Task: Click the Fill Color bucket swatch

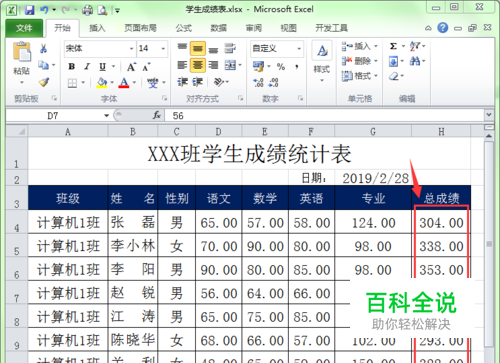Action: pos(102,82)
